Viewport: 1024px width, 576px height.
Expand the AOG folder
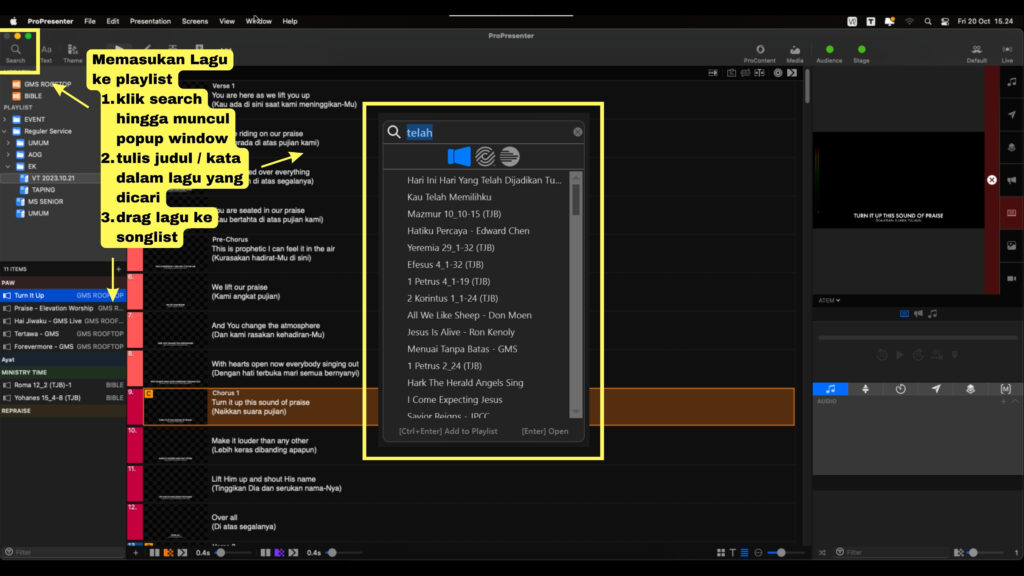point(8,155)
